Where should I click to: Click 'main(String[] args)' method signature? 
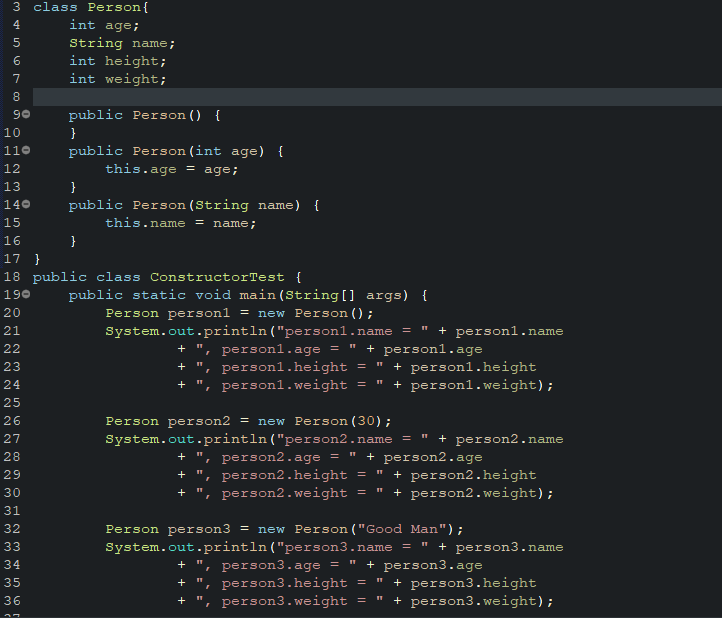(x=324, y=295)
